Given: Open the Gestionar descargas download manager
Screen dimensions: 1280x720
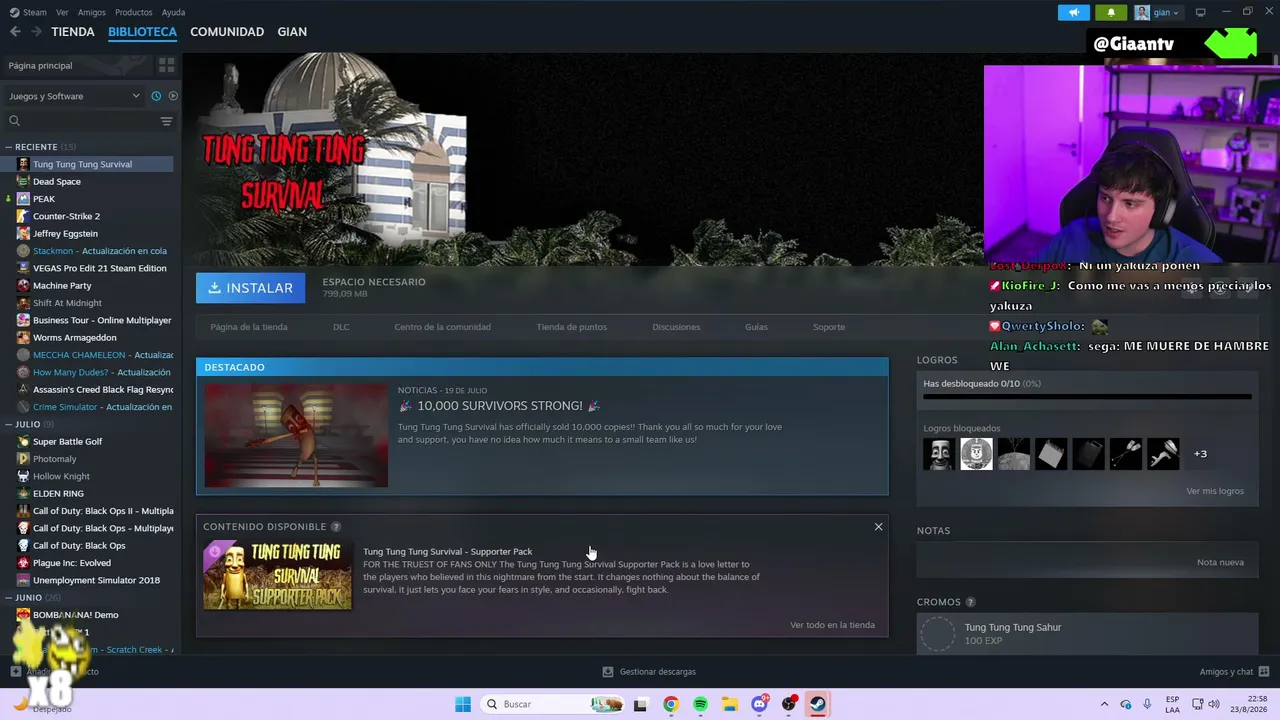Looking at the screenshot, I should click(x=649, y=672).
